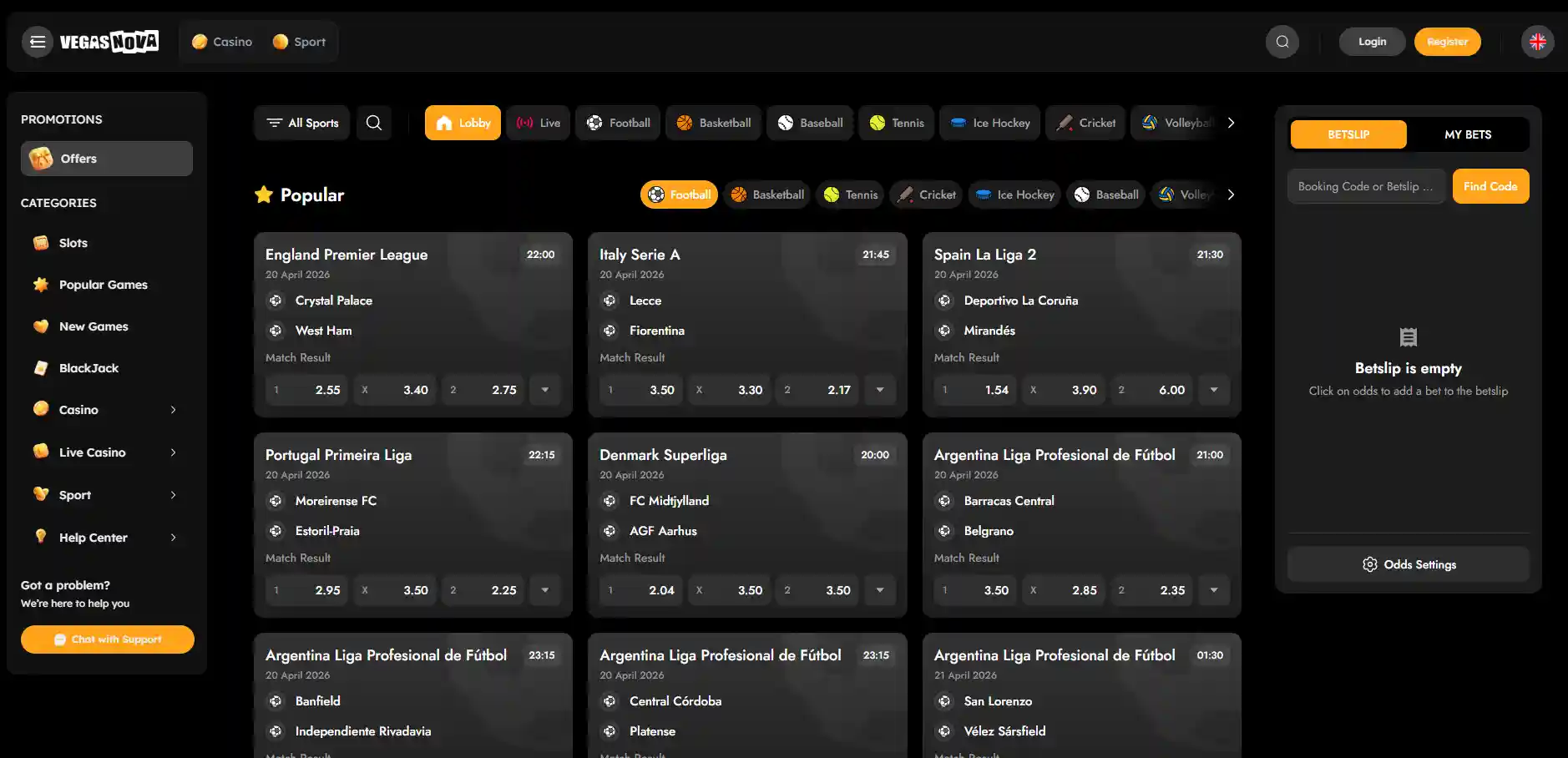This screenshot has height=758, width=1568.
Task: Pick draw odds 3.30 for Lecce match
Action: tap(731, 390)
